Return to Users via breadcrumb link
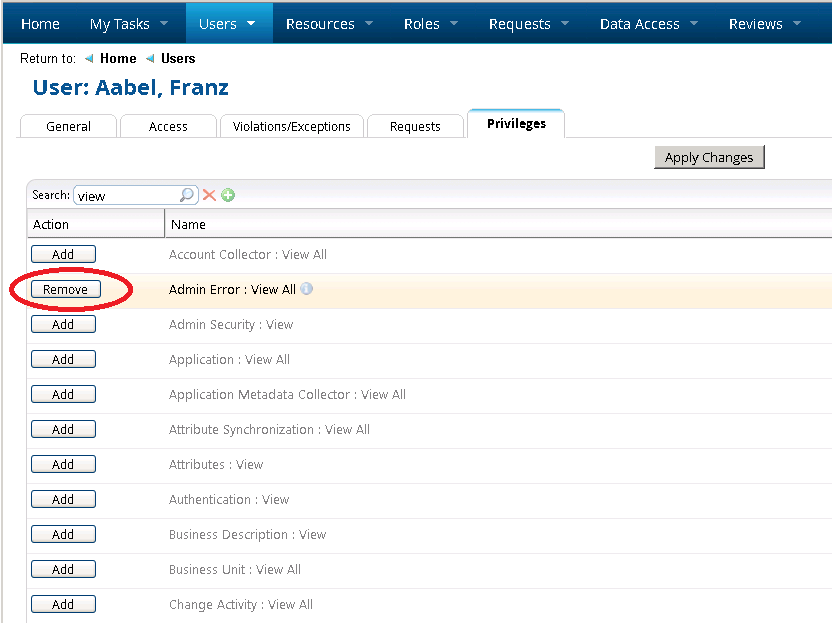 click(x=177, y=58)
